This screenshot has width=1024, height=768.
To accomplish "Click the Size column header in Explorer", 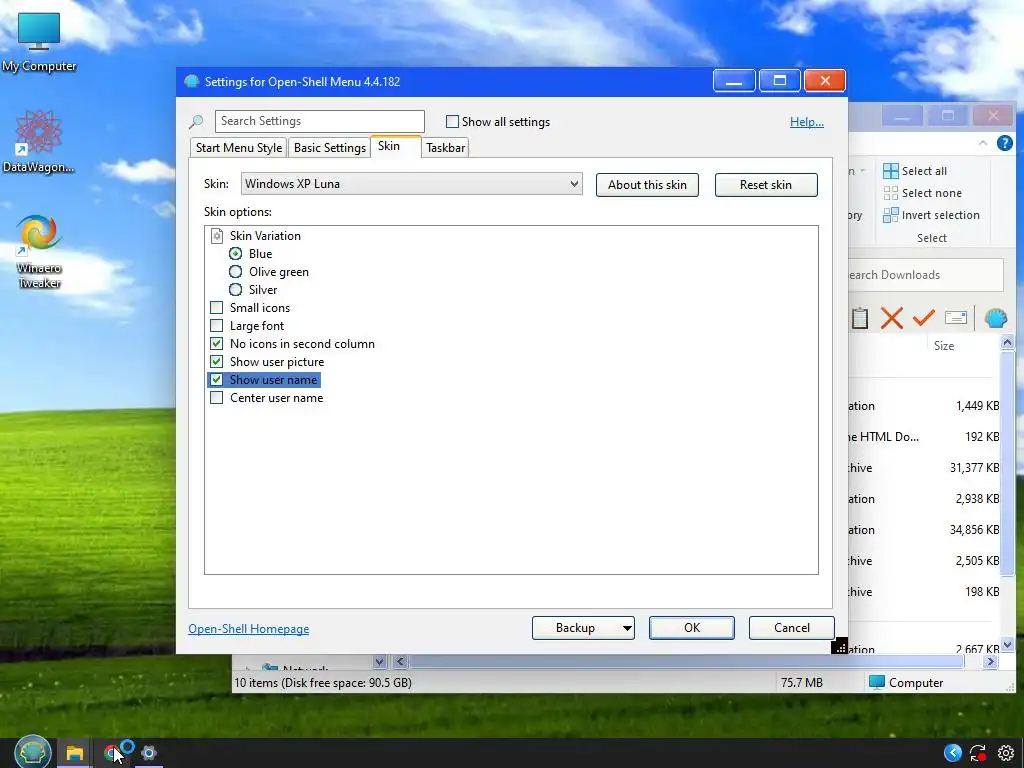I will pos(944,346).
